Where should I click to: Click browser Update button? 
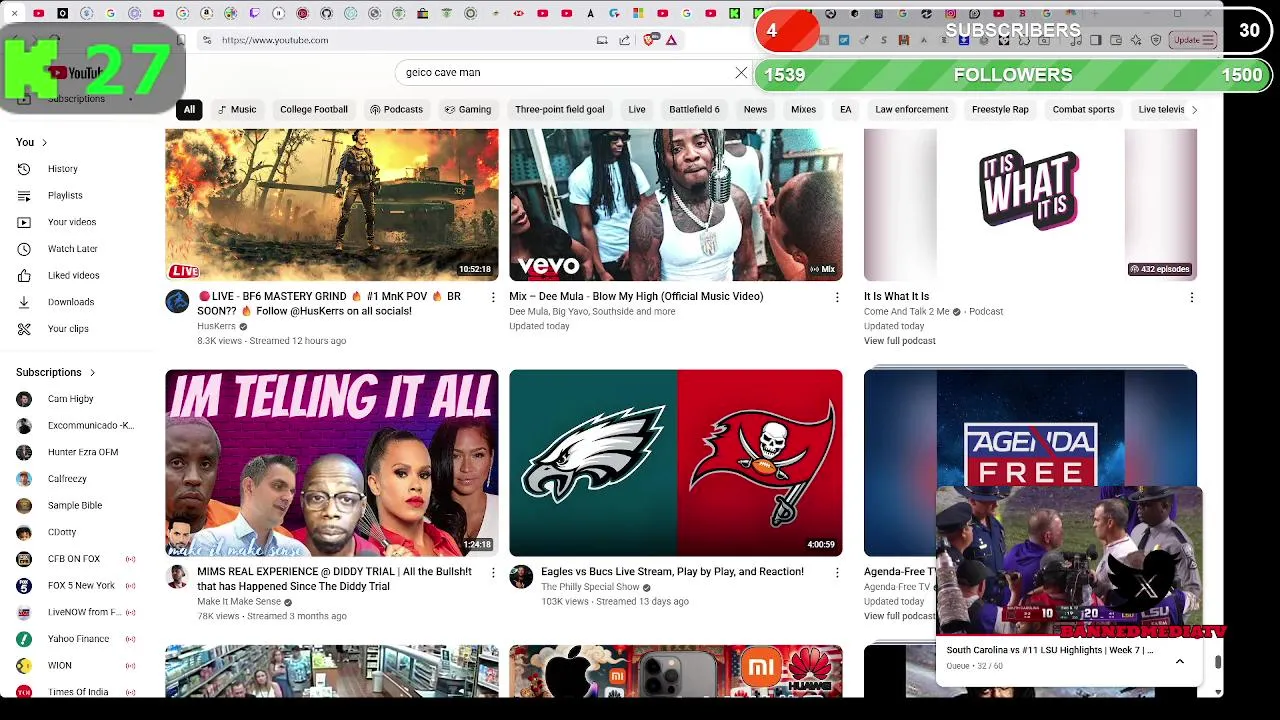pos(1192,40)
